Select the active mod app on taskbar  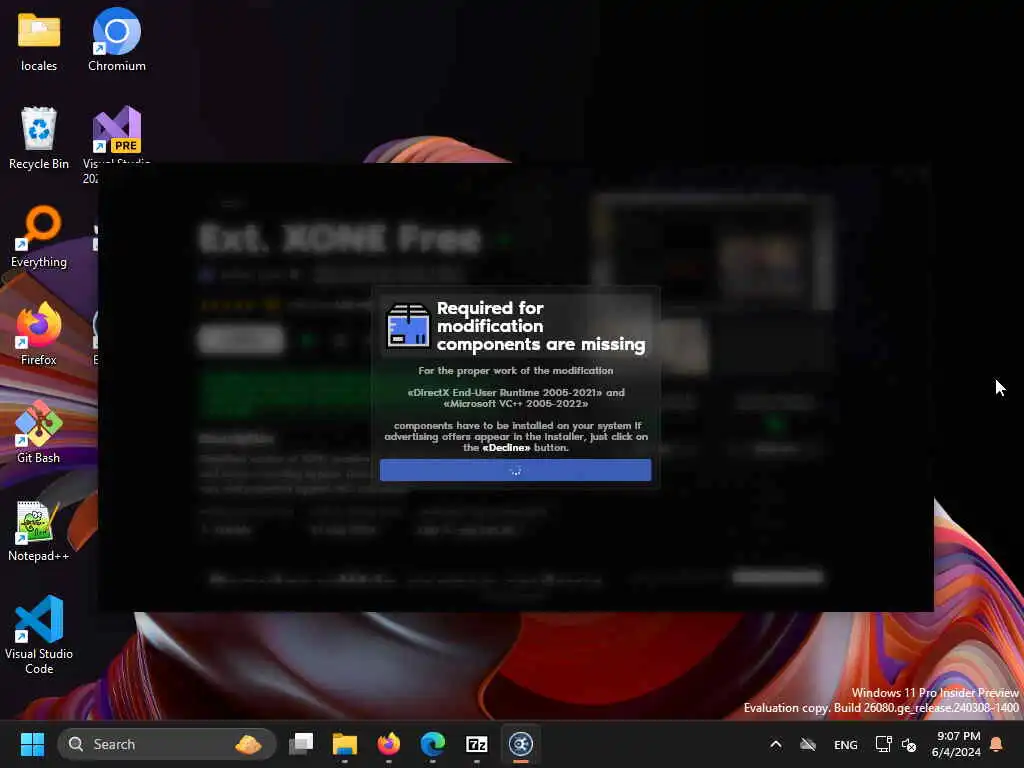520,744
